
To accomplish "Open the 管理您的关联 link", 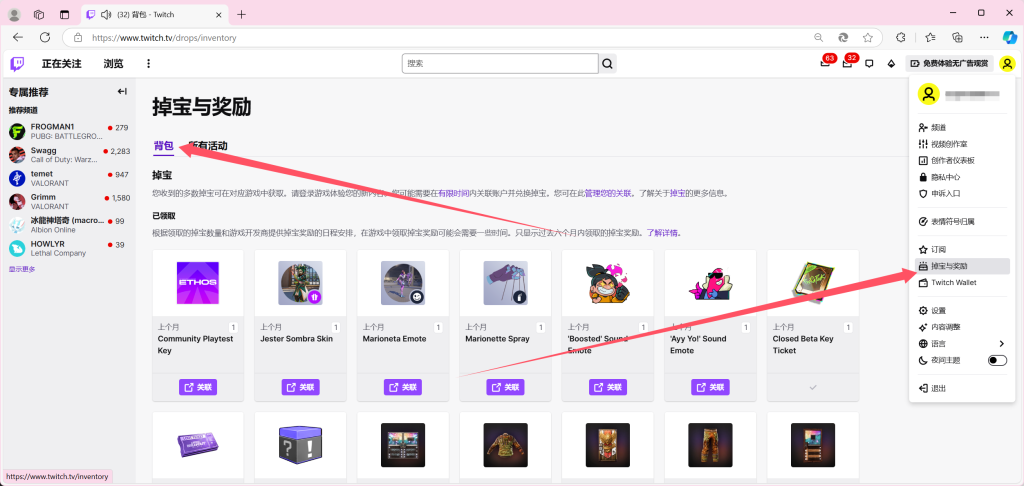I will 608,193.
